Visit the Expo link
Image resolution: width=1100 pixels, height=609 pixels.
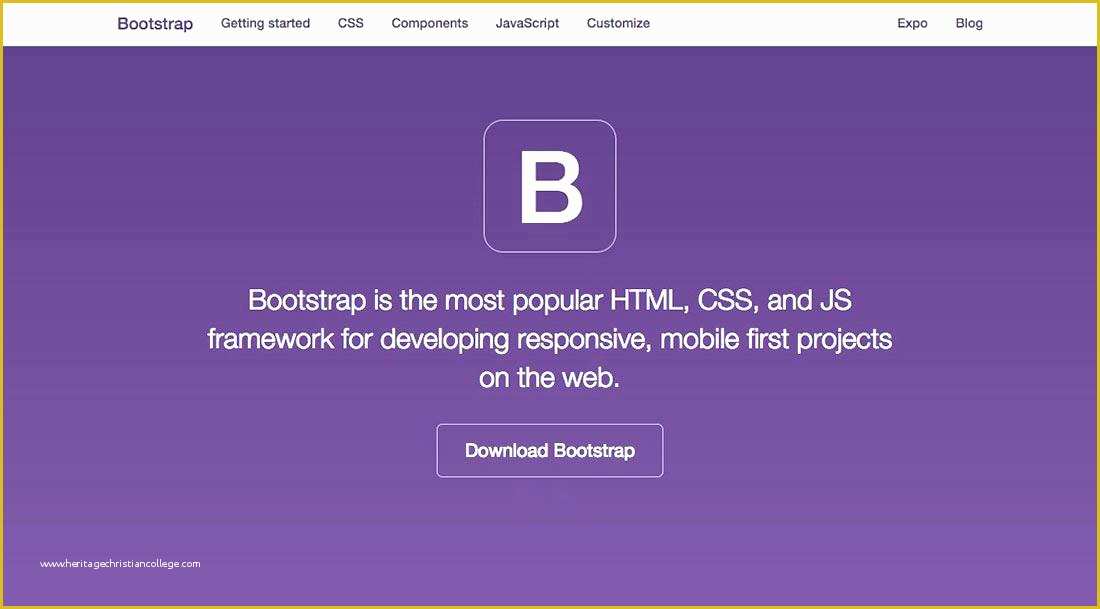912,23
